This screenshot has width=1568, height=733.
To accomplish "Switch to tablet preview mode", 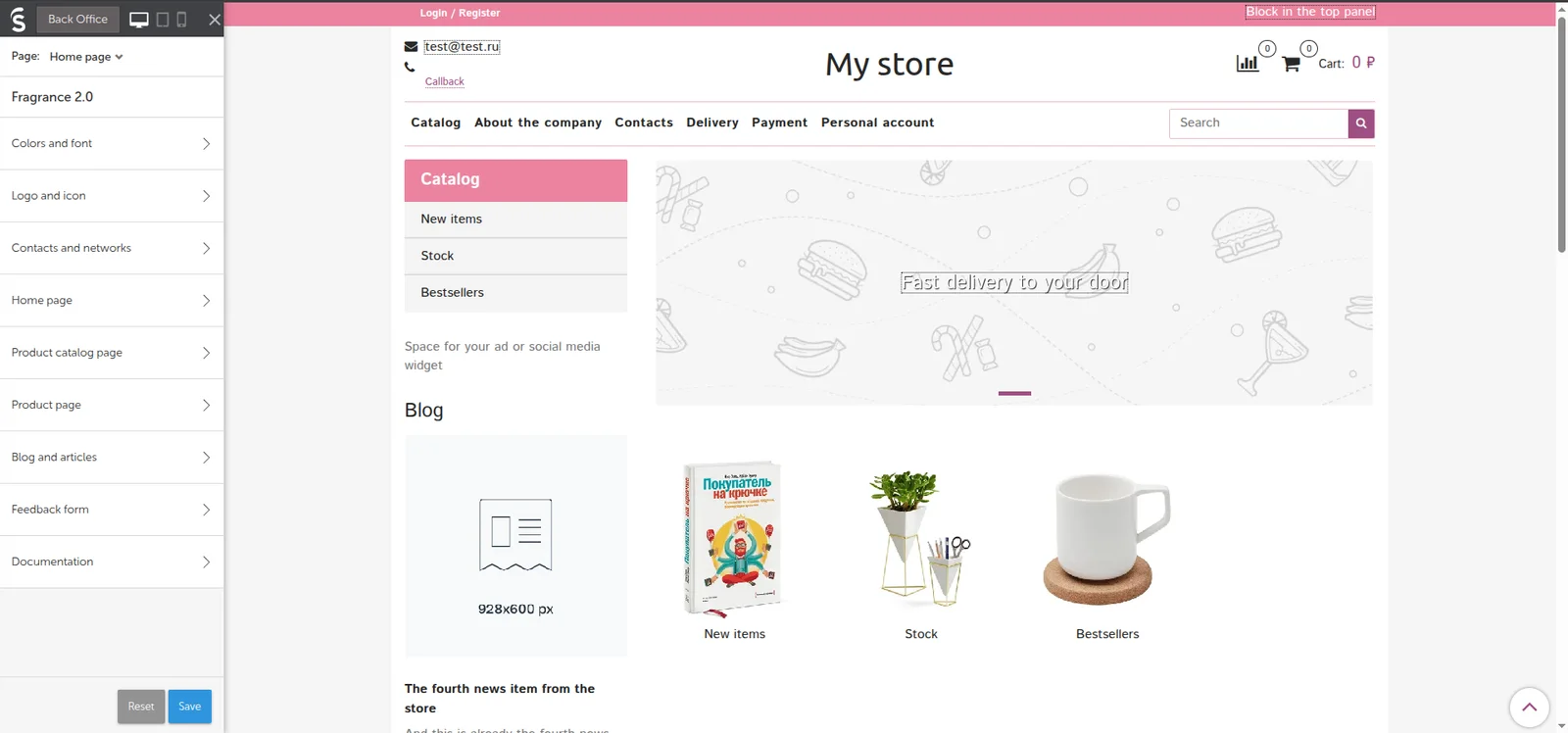I will click(163, 20).
